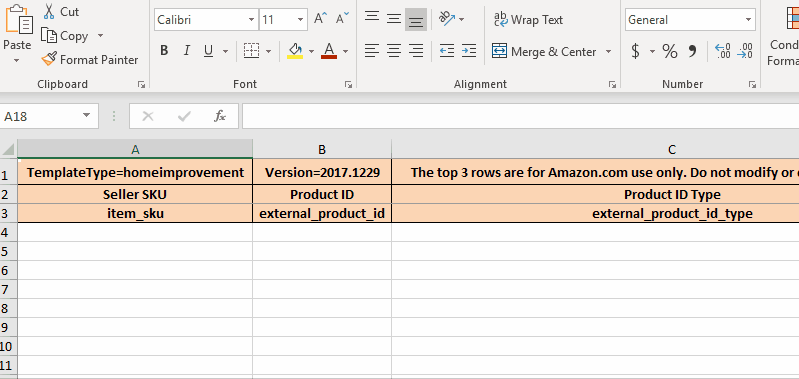Click the Orientation text-angle icon
Viewport: 799px width, 379px height.
(x=447, y=19)
